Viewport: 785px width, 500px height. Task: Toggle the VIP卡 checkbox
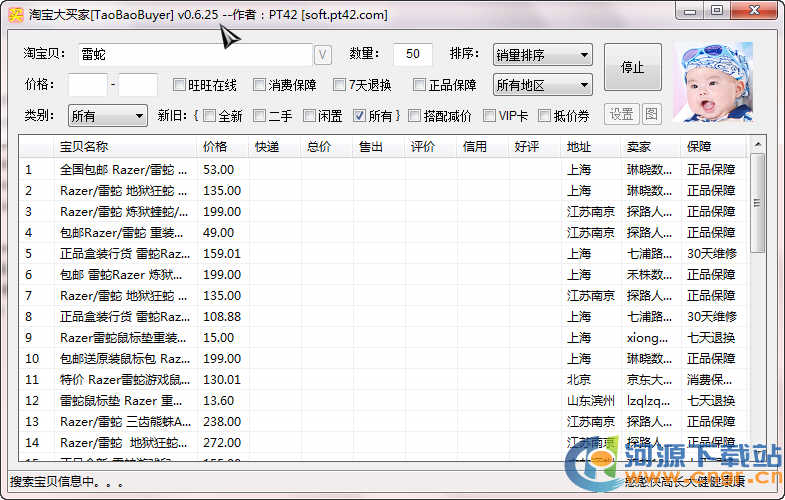click(490, 116)
